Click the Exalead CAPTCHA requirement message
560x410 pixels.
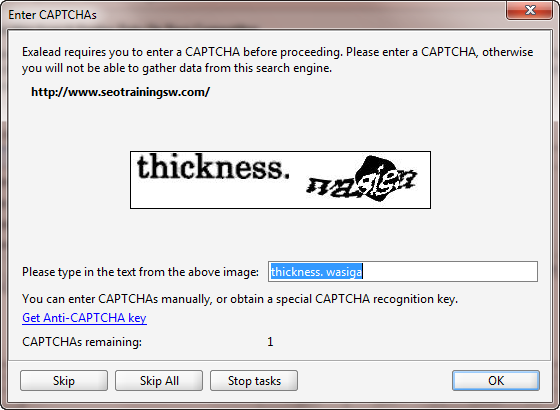(x=278, y=60)
